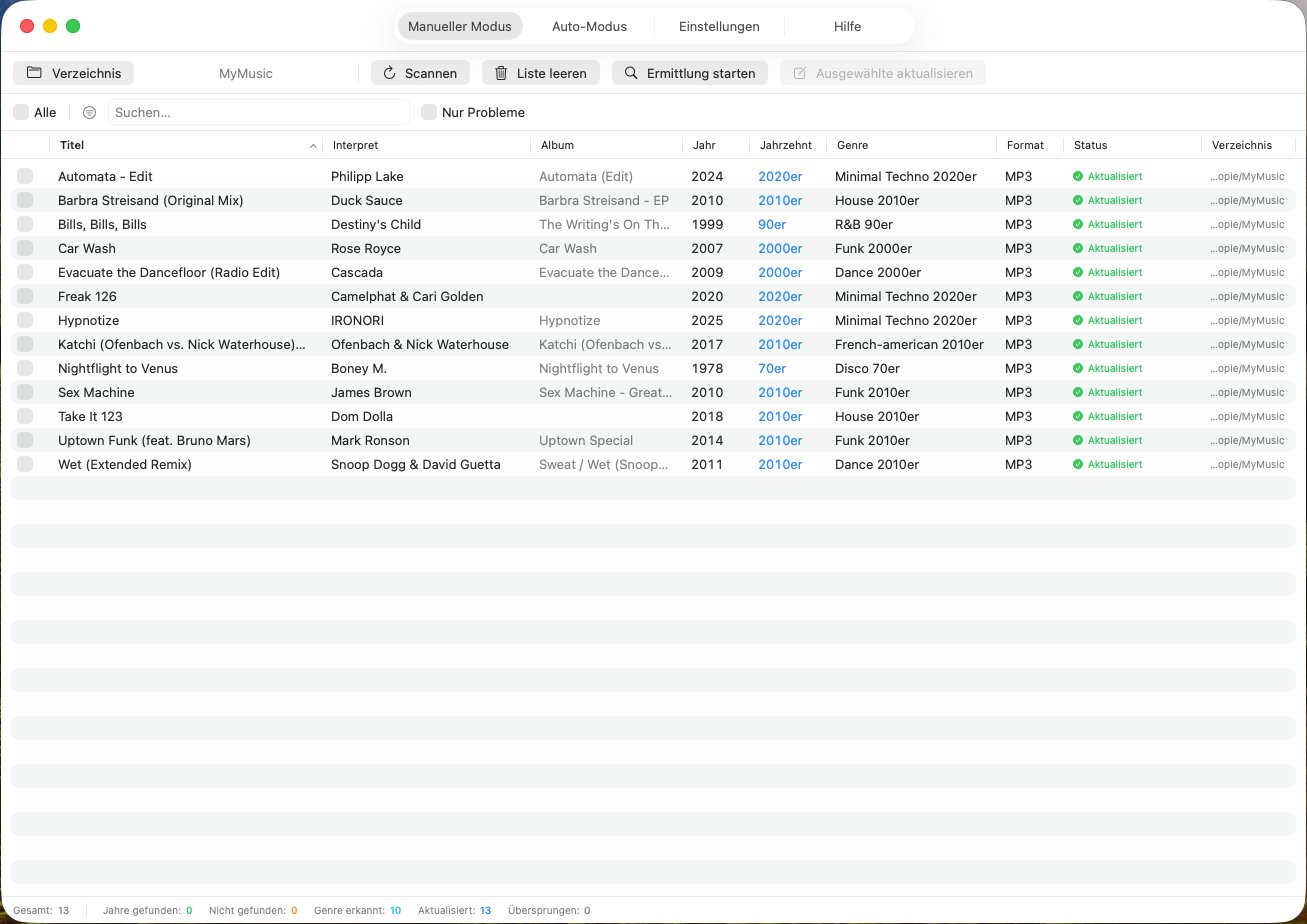1307x924 pixels.
Task: Click Ermittlung starten
Action: pos(690,73)
